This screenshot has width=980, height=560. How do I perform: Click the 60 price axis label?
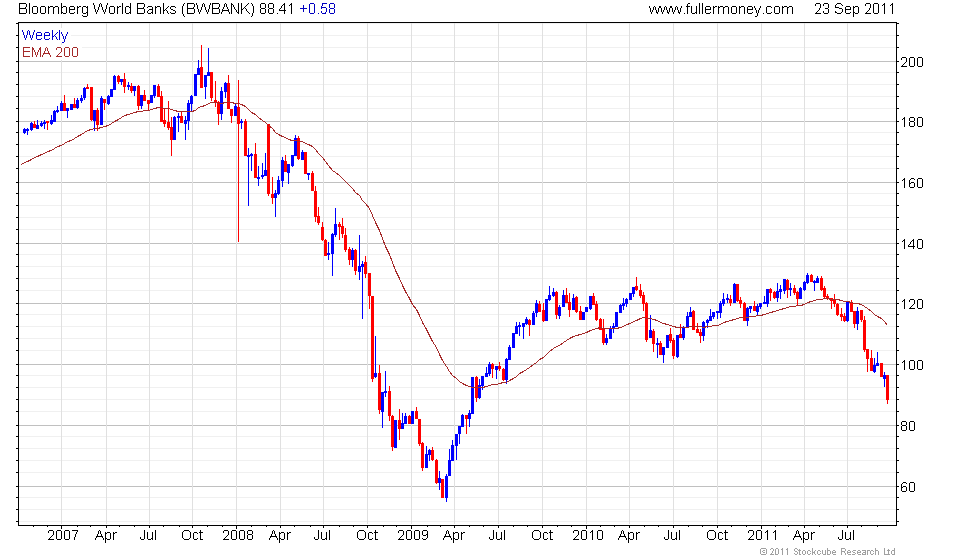point(908,487)
